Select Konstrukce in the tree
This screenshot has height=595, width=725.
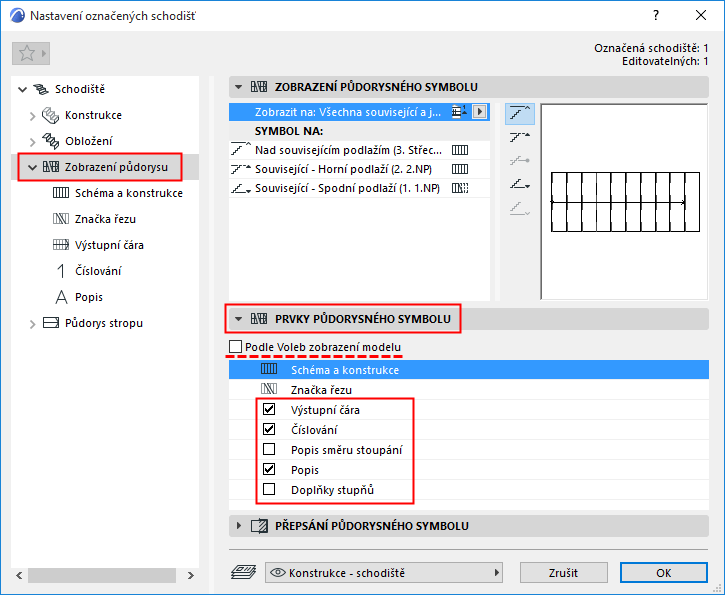coord(93,115)
